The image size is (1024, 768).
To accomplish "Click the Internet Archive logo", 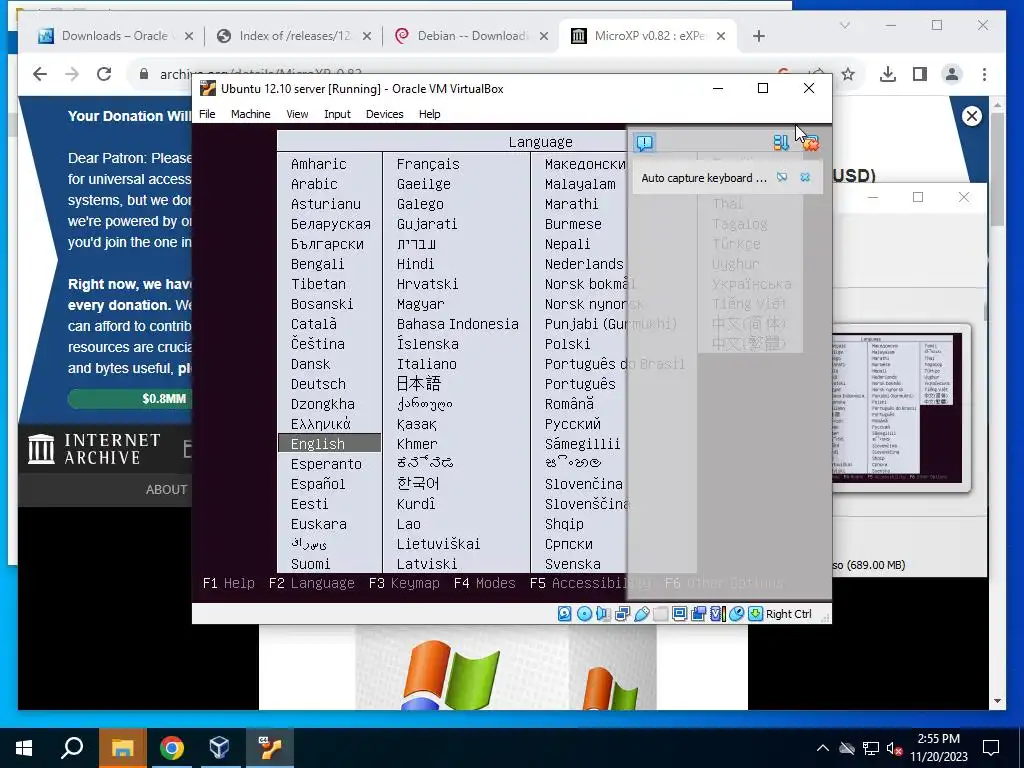I will tap(94, 449).
